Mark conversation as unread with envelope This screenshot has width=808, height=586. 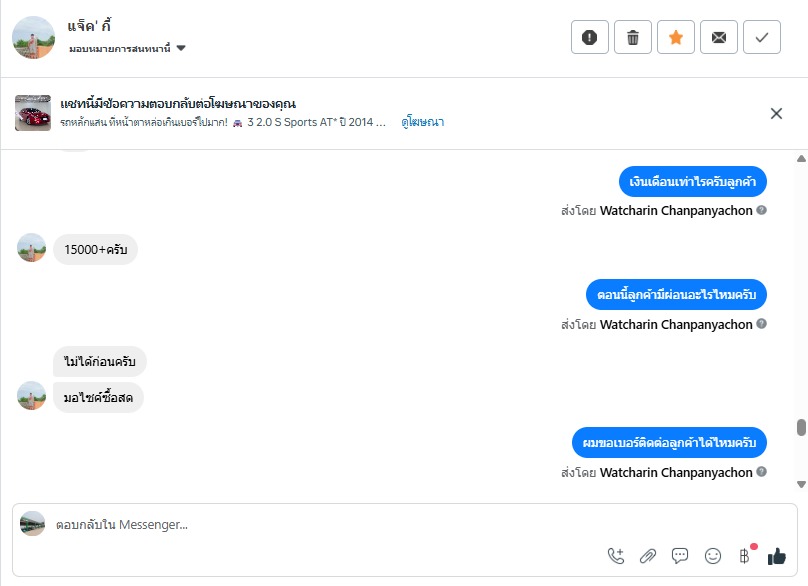(719, 37)
